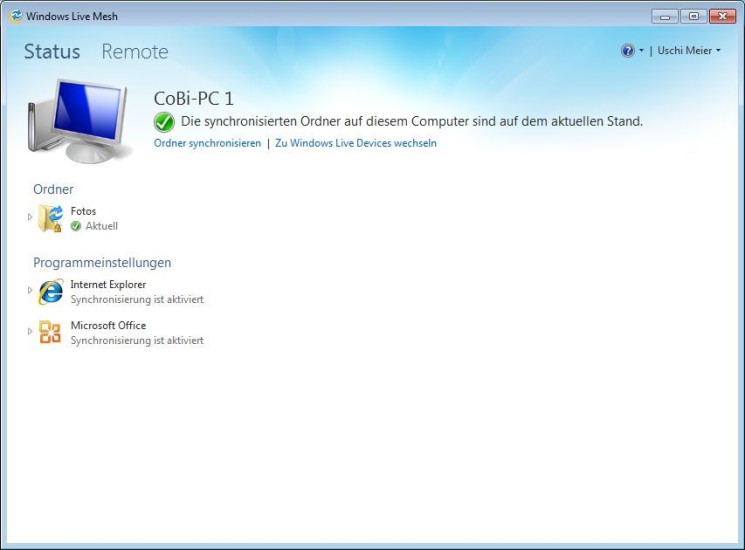The image size is (745, 550).
Task: Click the blue help question mark icon
Action: (x=628, y=50)
